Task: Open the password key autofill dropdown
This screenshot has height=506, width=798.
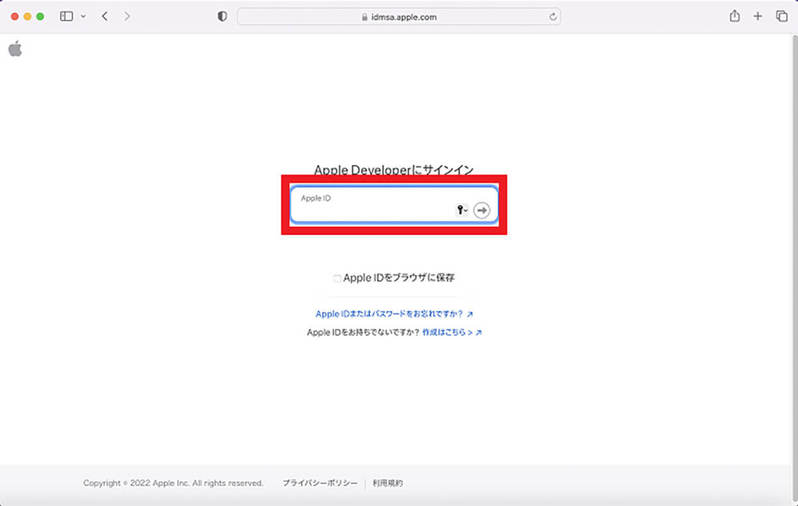Action: click(x=462, y=210)
